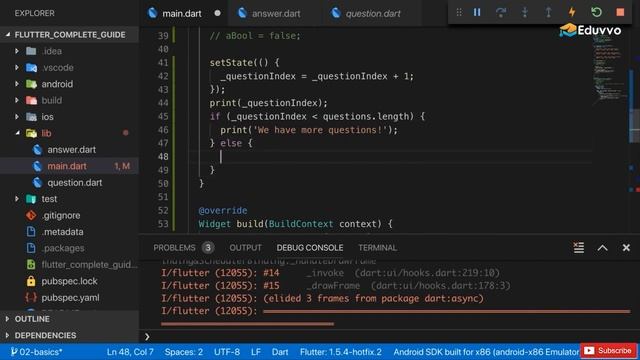This screenshot has height=360, width=640.
Task: Select the DEBUG CONSOLE tab
Action: (310, 248)
